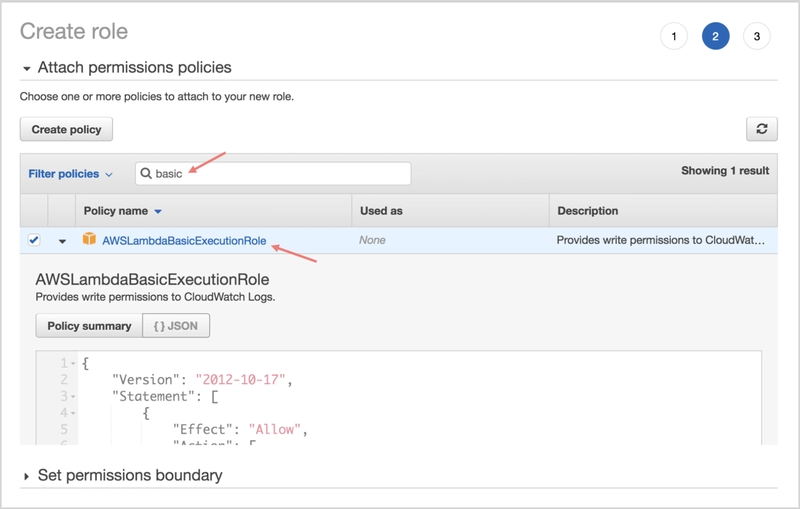This screenshot has width=800, height=509.
Task: Open the AWSLambdaBasicExecutionRole policy link
Action: (x=184, y=241)
